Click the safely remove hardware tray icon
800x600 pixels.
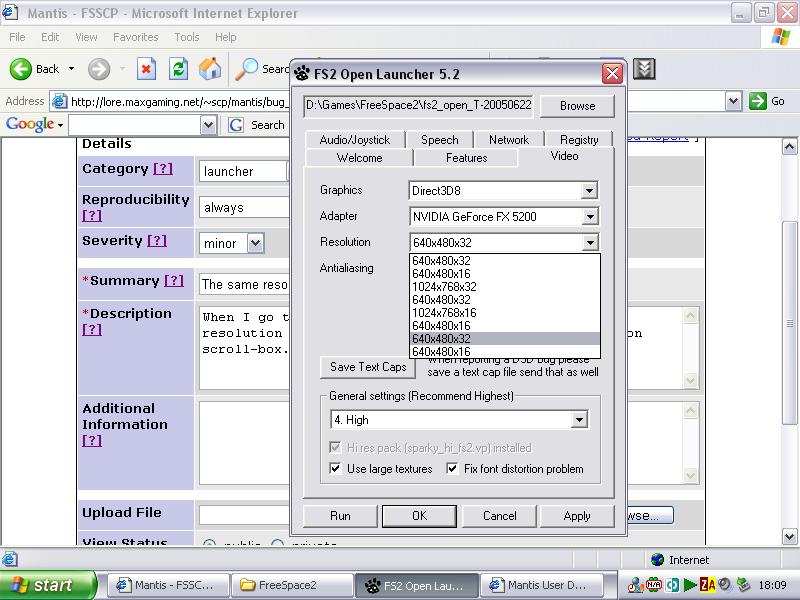tap(743, 585)
